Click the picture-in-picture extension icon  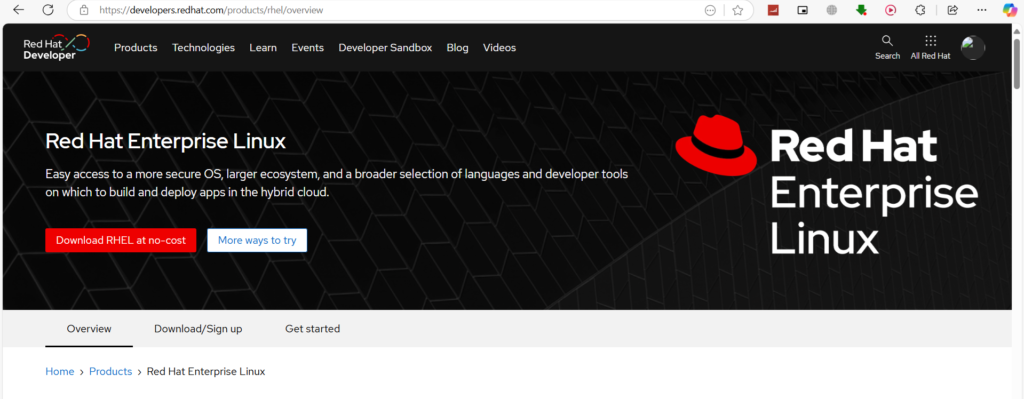pos(803,10)
